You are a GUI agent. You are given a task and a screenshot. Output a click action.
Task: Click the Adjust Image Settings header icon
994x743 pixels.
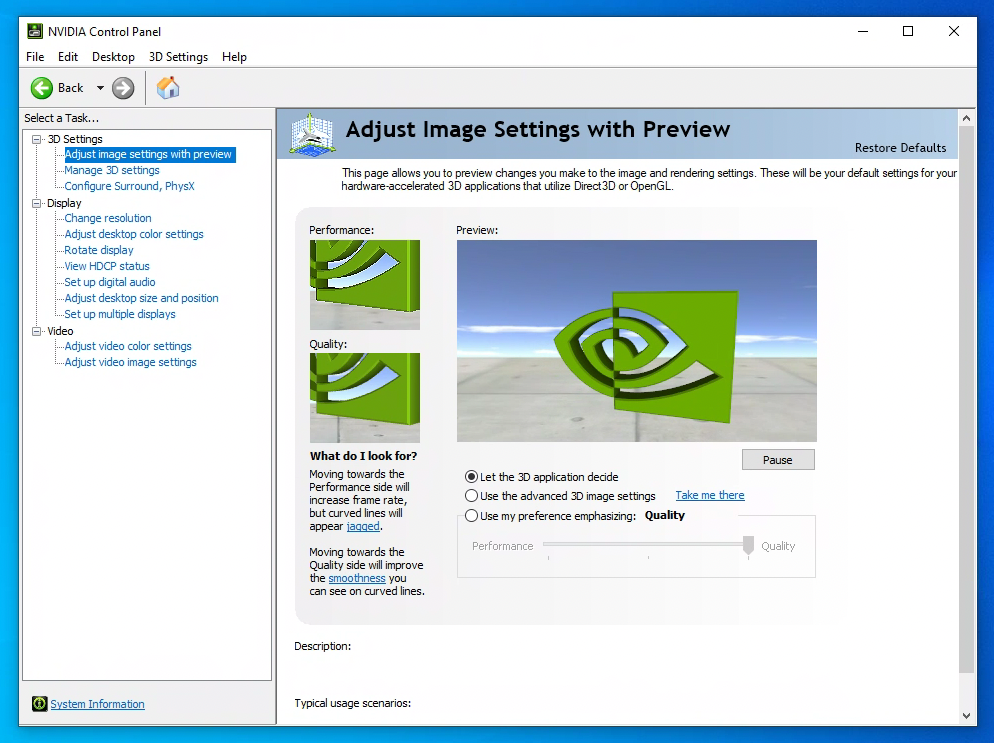(x=311, y=134)
